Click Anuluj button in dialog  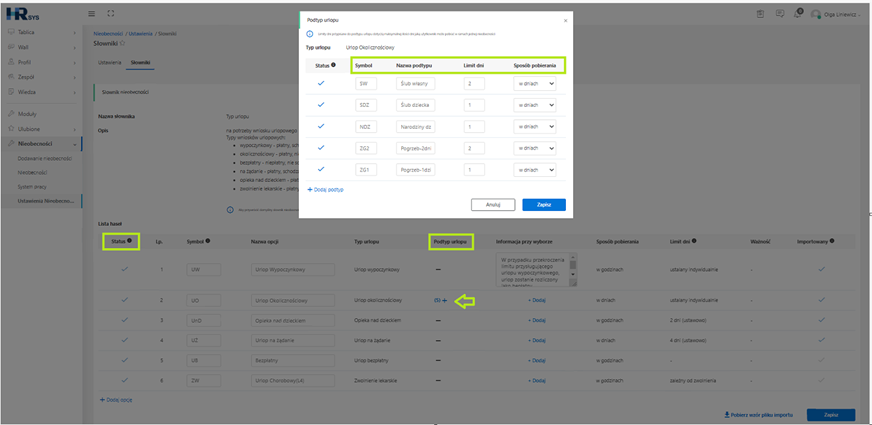[493, 205]
